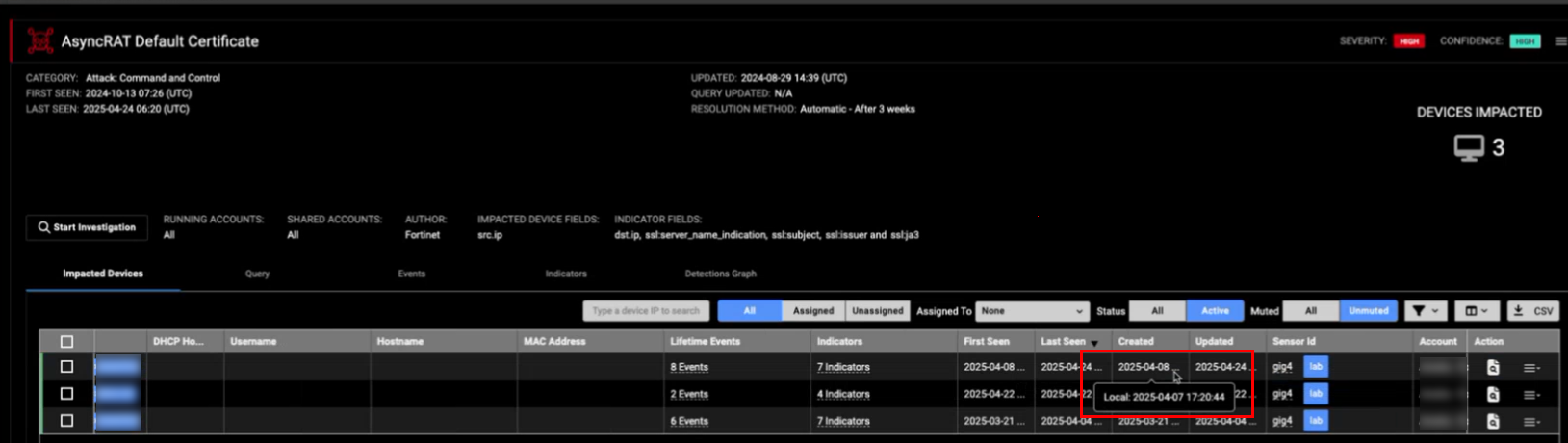Screen dimensions: 1568x443
Task: Switch to the Indicators tab
Action: 566,274
